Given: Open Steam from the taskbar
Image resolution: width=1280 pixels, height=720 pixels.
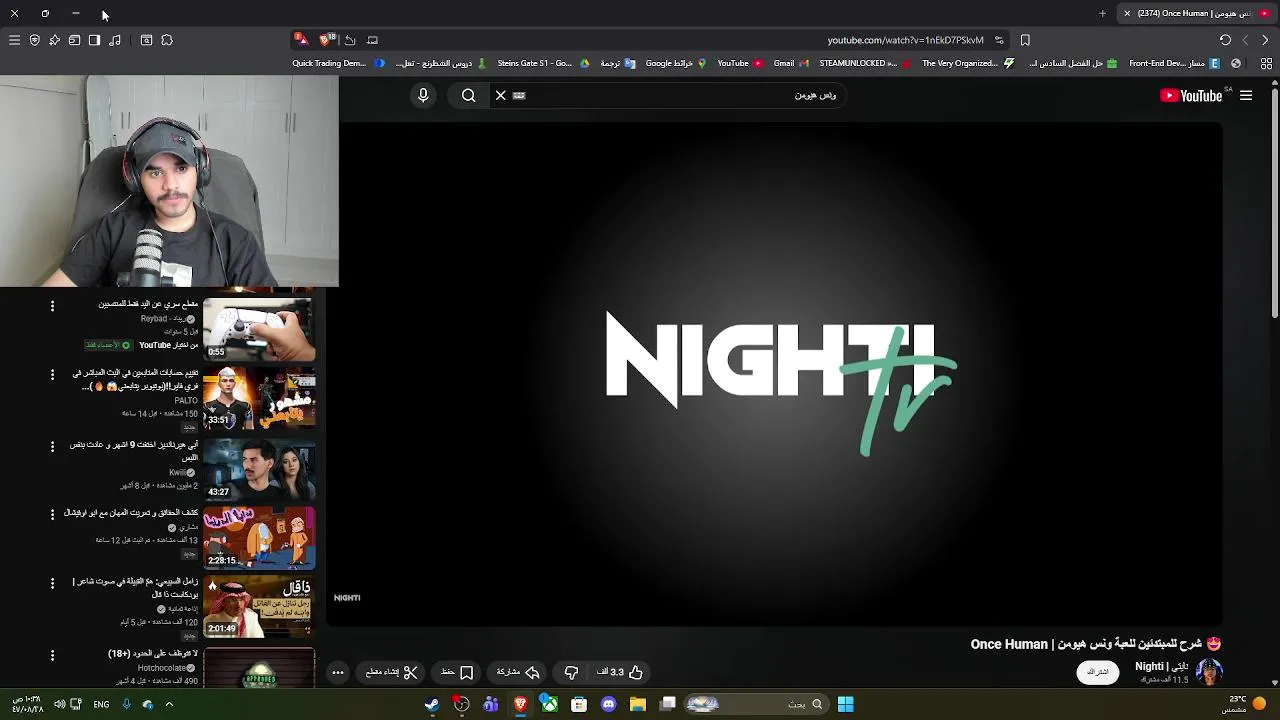Looking at the screenshot, I should tap(432, 704).
